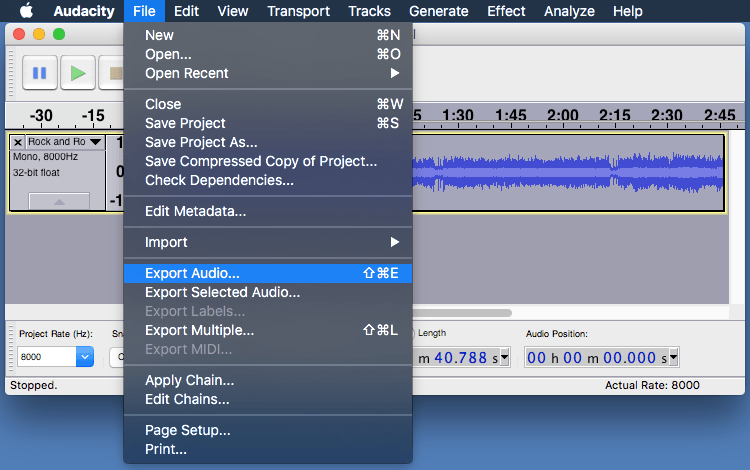
Task: Open the Analyze menu
Action: [569, 11]
